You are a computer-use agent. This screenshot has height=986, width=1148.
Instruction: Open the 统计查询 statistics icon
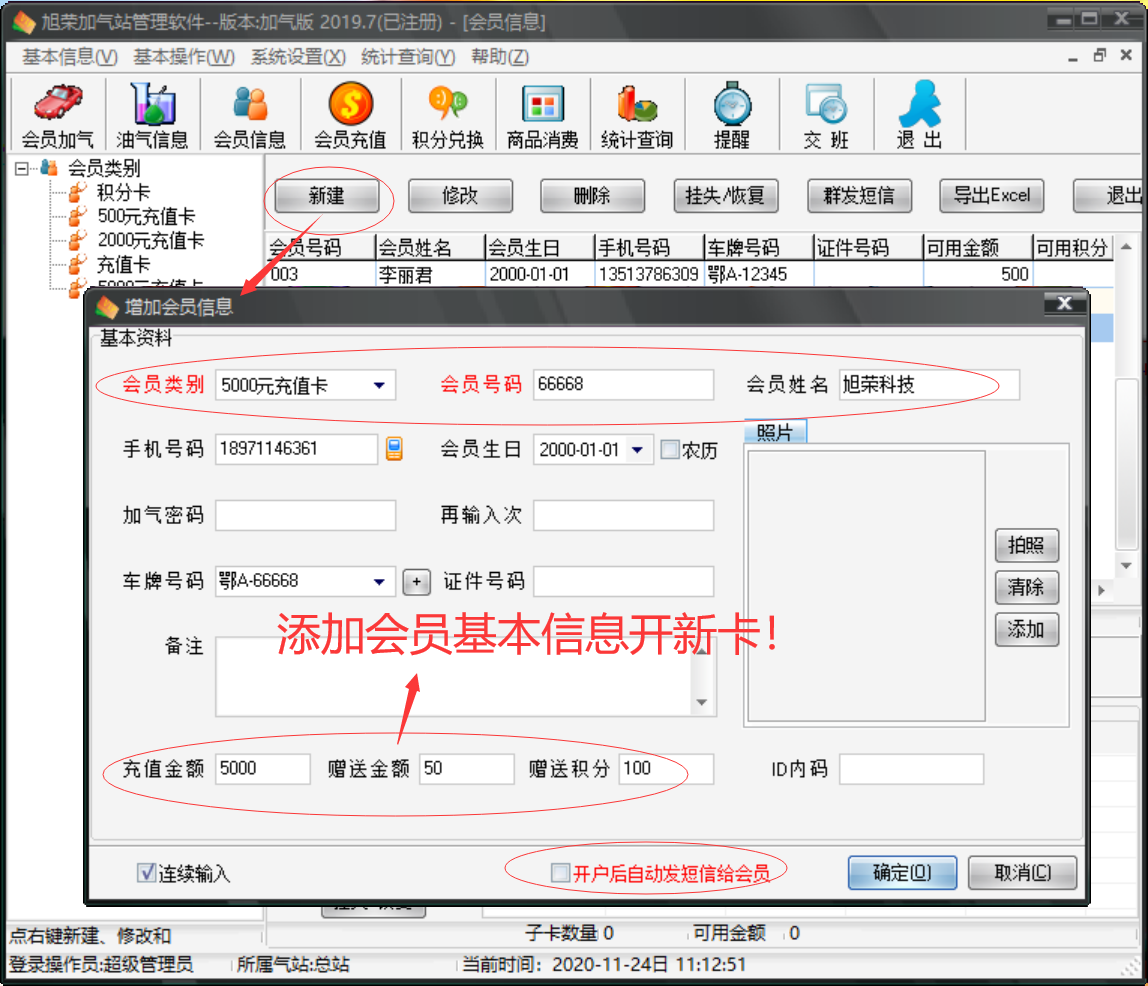(638, 112)
